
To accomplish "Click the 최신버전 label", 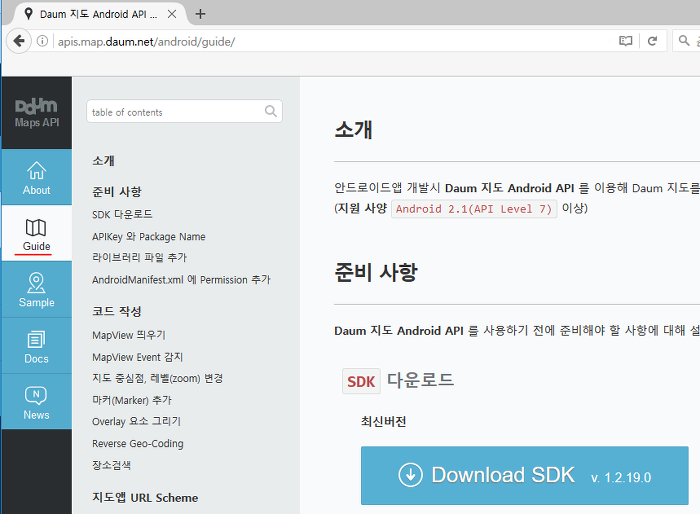I will tap(383, 421).
